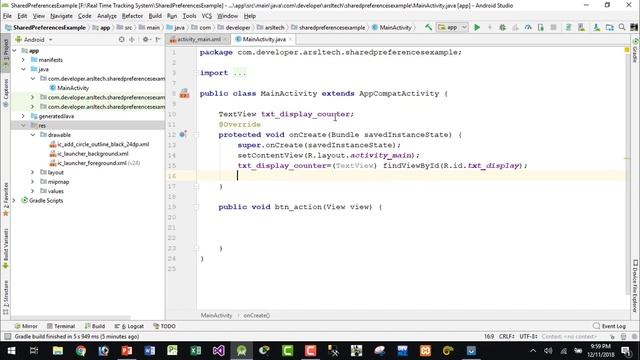Expand the manifests folder
This screenshot has height=360, width=640.
(23, 60)
